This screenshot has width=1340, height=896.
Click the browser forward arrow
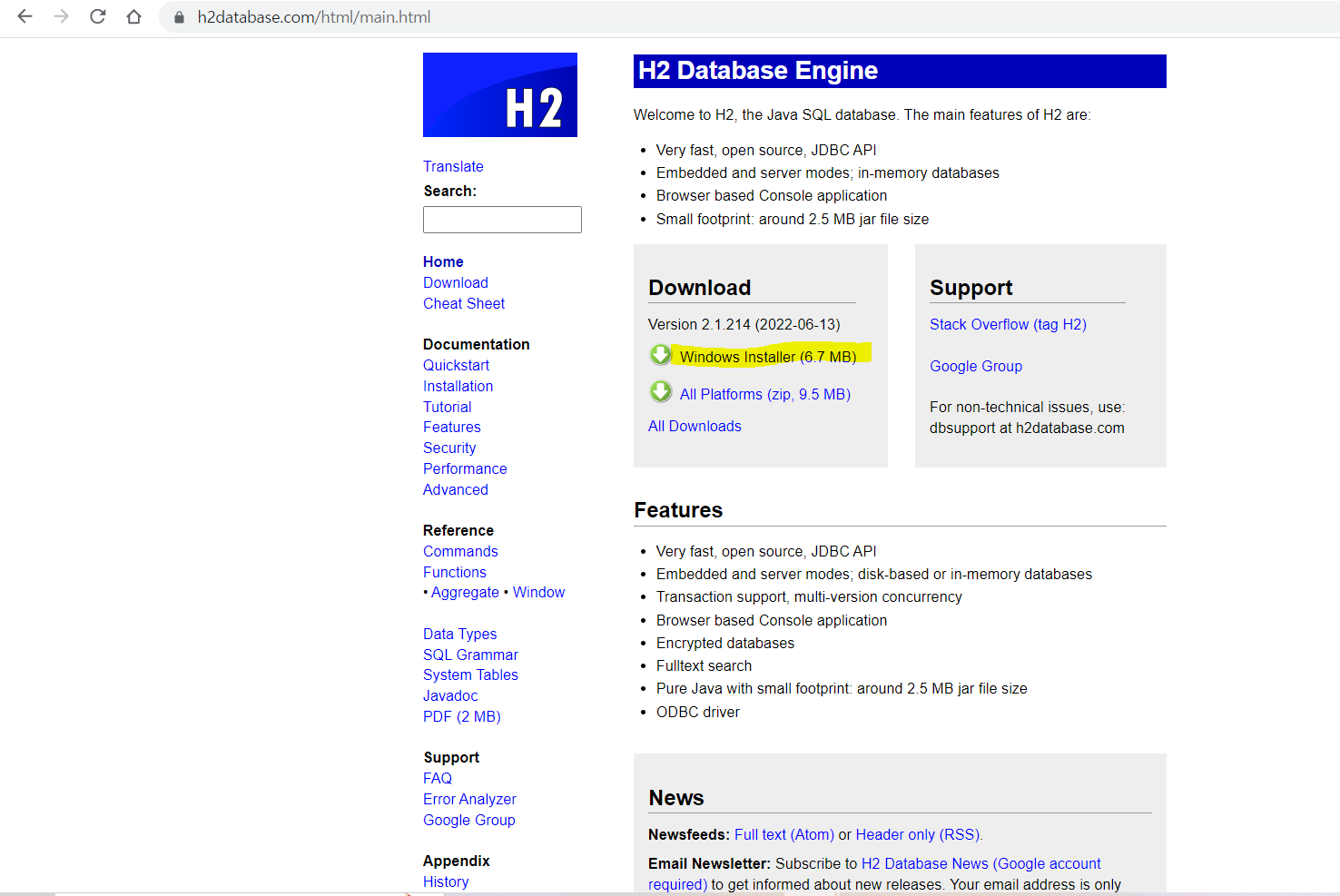click(61, 16)
